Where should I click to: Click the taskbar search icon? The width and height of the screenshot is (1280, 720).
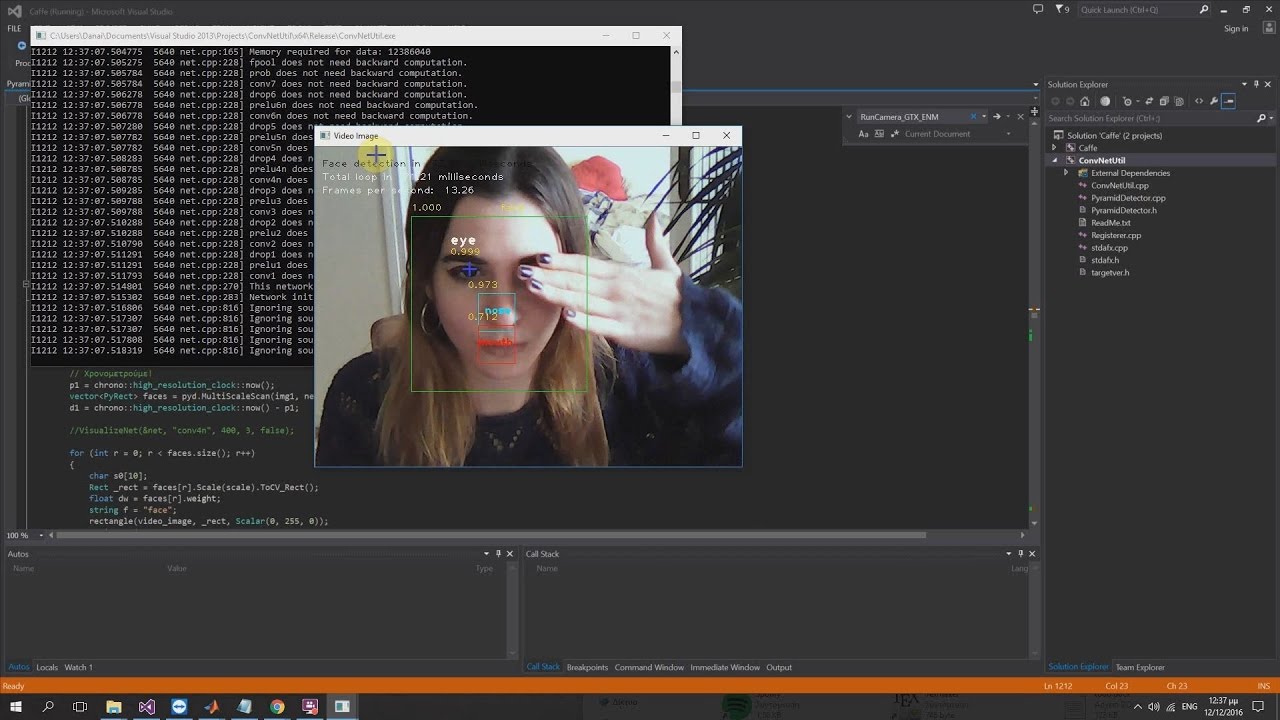coord(48,706)
